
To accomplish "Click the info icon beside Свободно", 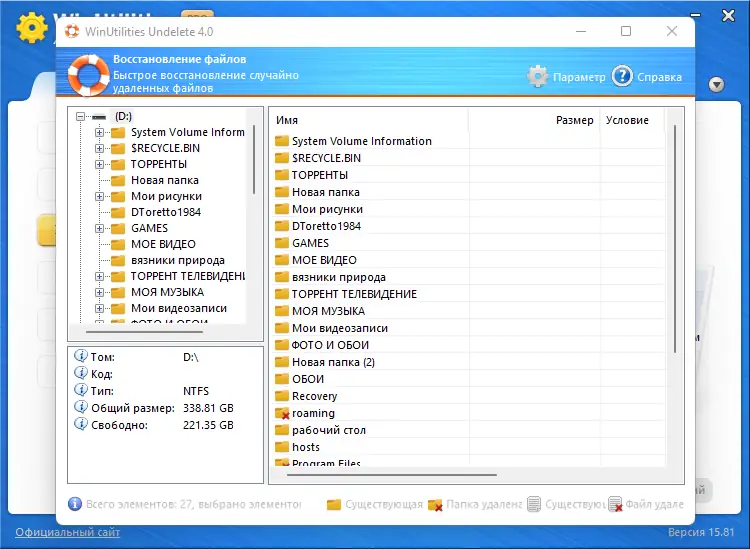I will (x=80, y=424).
